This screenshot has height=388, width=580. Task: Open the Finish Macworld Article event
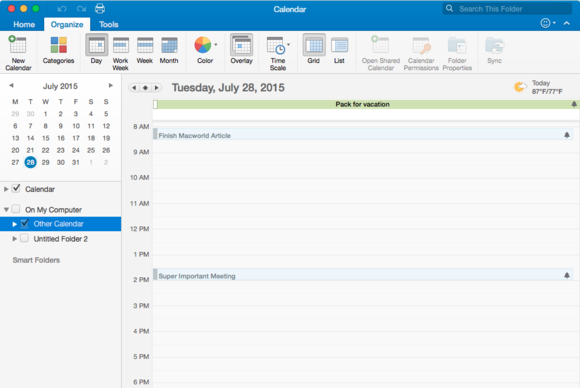point(362,135)
